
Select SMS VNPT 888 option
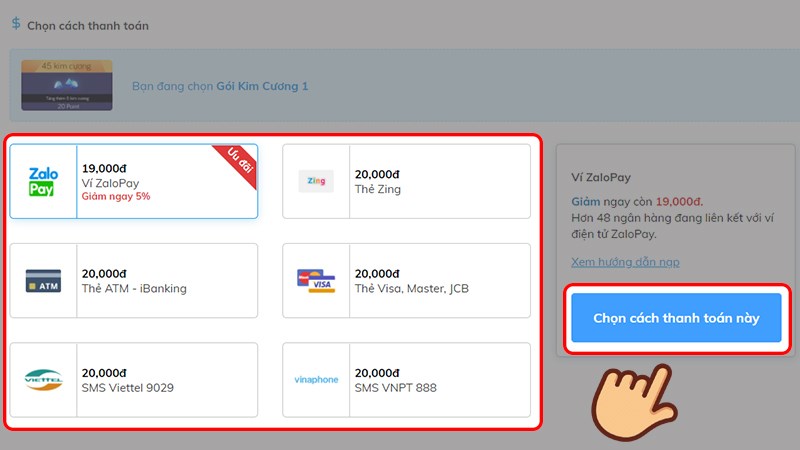tap(406, 380)
